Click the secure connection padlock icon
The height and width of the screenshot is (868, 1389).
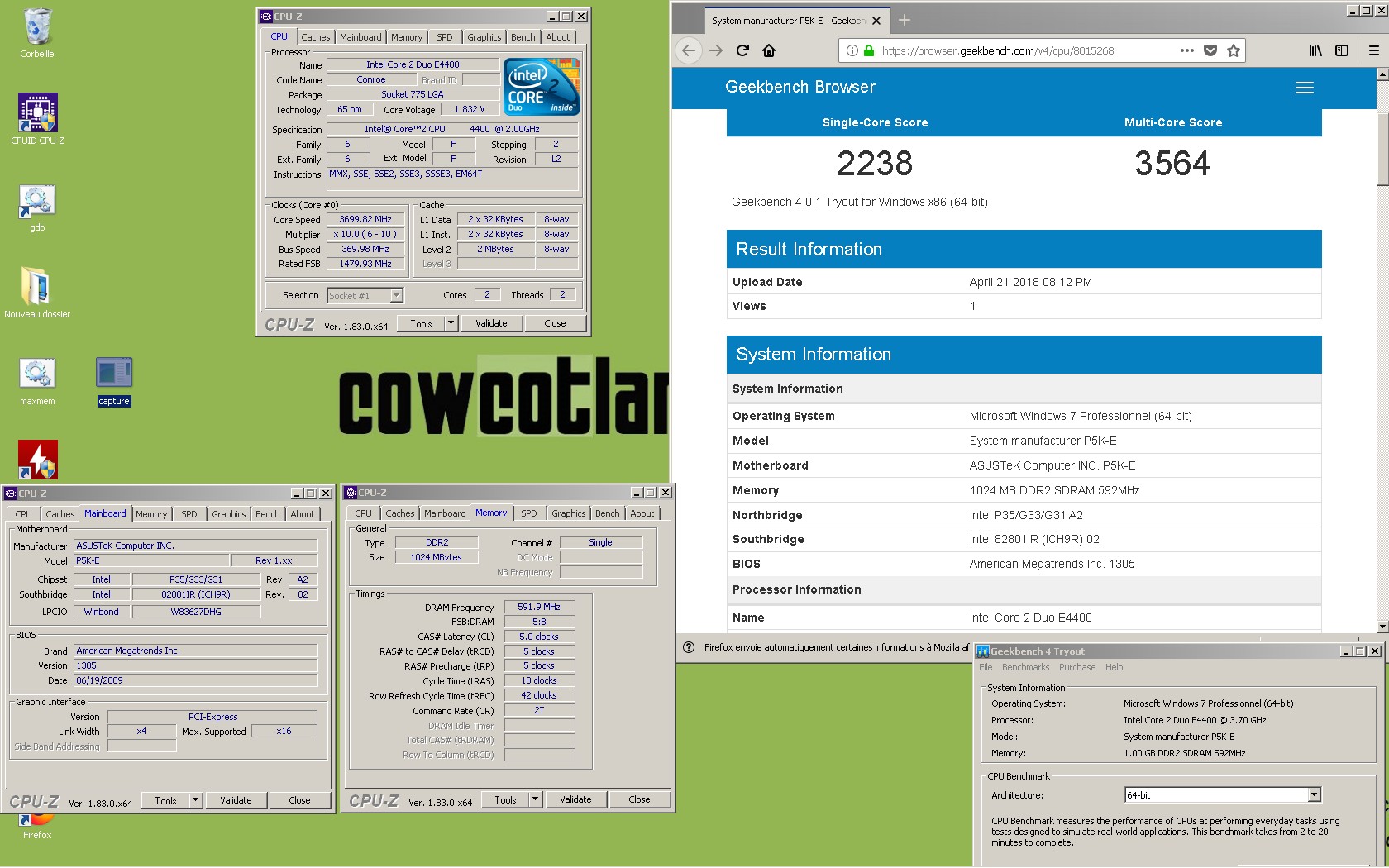[869, 50]
